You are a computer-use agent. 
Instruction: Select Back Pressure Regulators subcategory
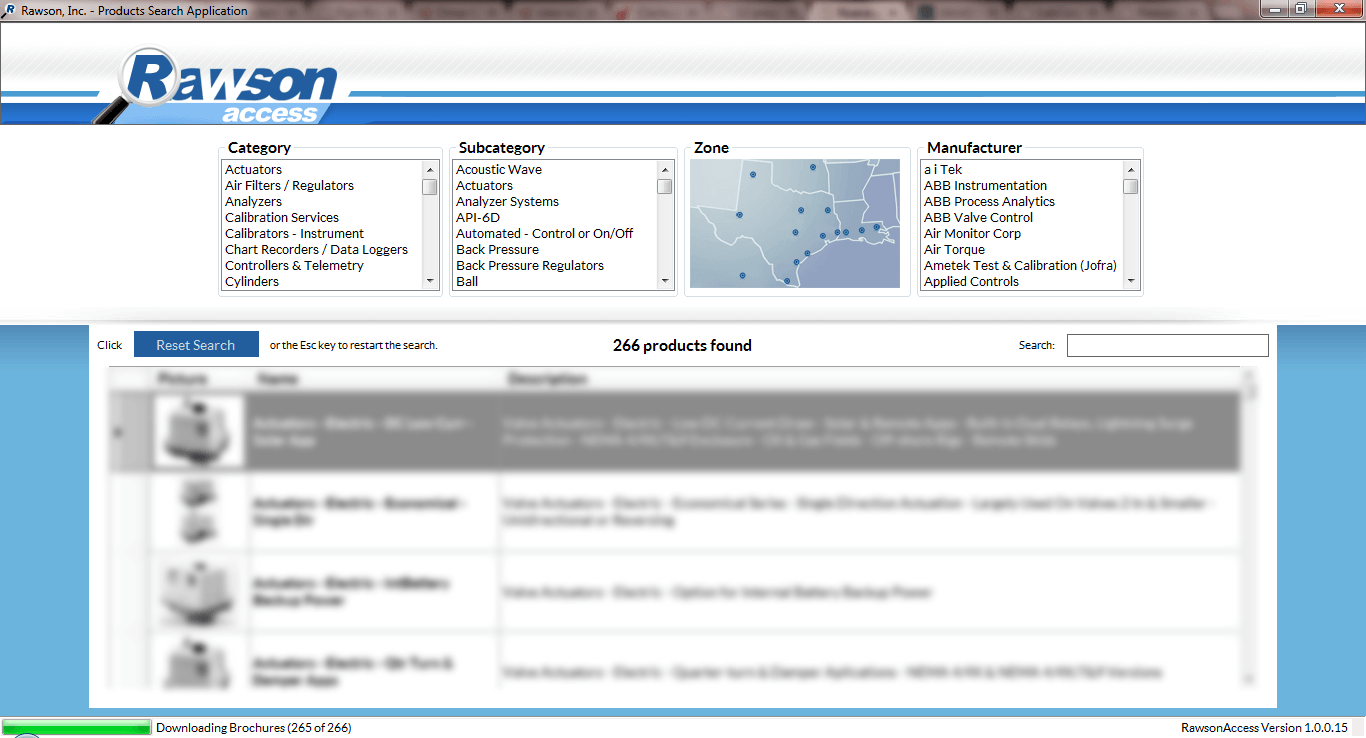(530, 266)
